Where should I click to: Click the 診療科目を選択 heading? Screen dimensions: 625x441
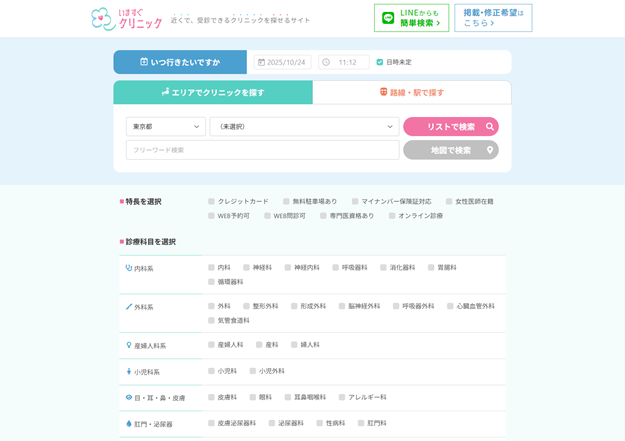[x=148, y=242]
